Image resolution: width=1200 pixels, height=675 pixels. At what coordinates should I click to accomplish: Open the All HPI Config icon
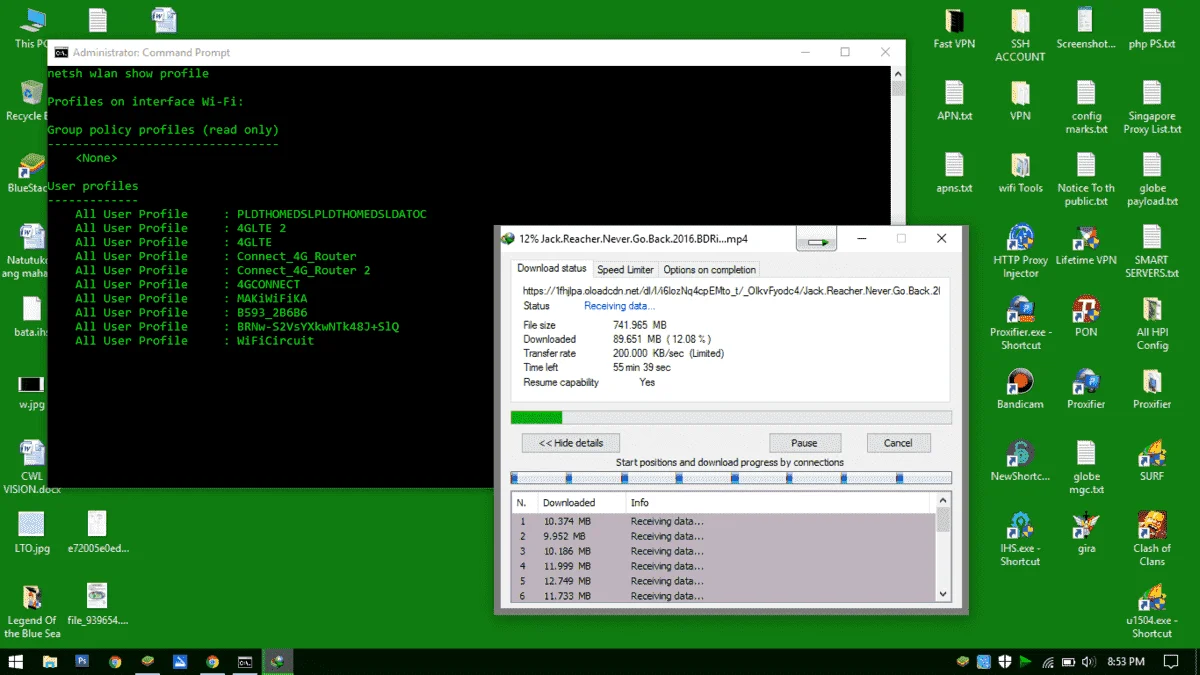(1152, 324)
